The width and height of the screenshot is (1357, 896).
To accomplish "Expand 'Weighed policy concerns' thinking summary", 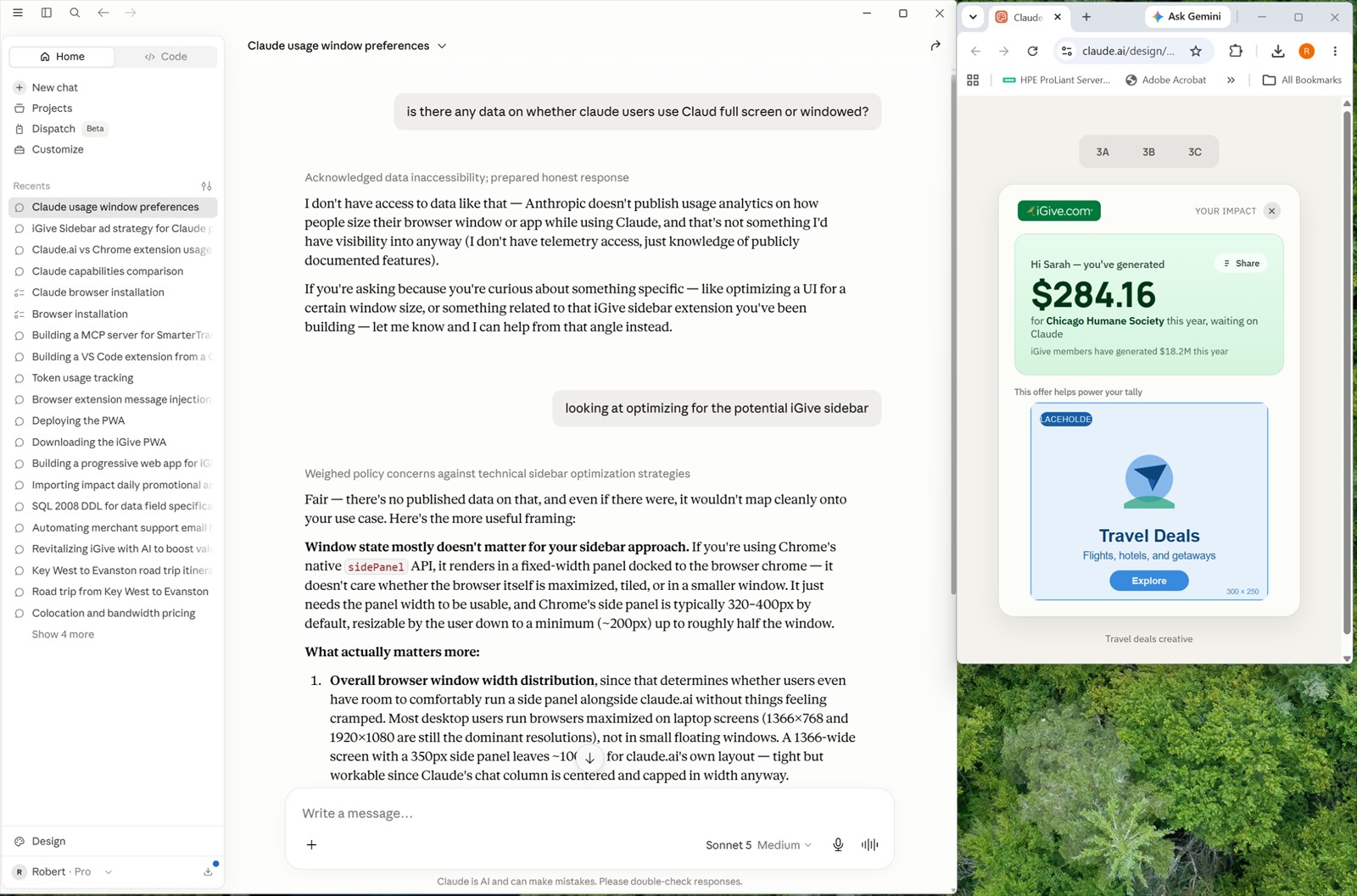I will click(x=497, y=473).
